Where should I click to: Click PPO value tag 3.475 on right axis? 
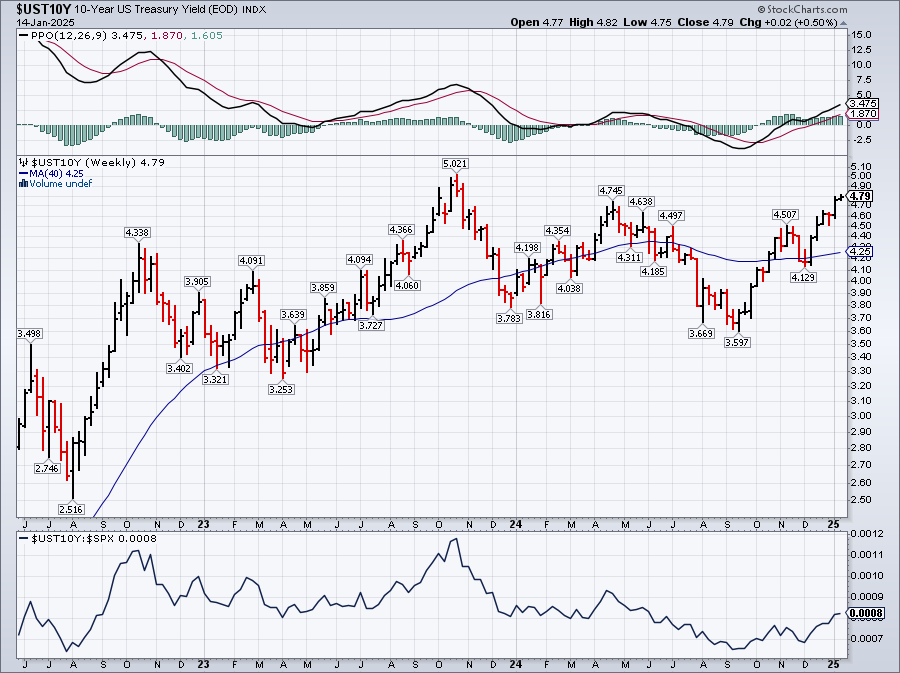pos(862,103)
